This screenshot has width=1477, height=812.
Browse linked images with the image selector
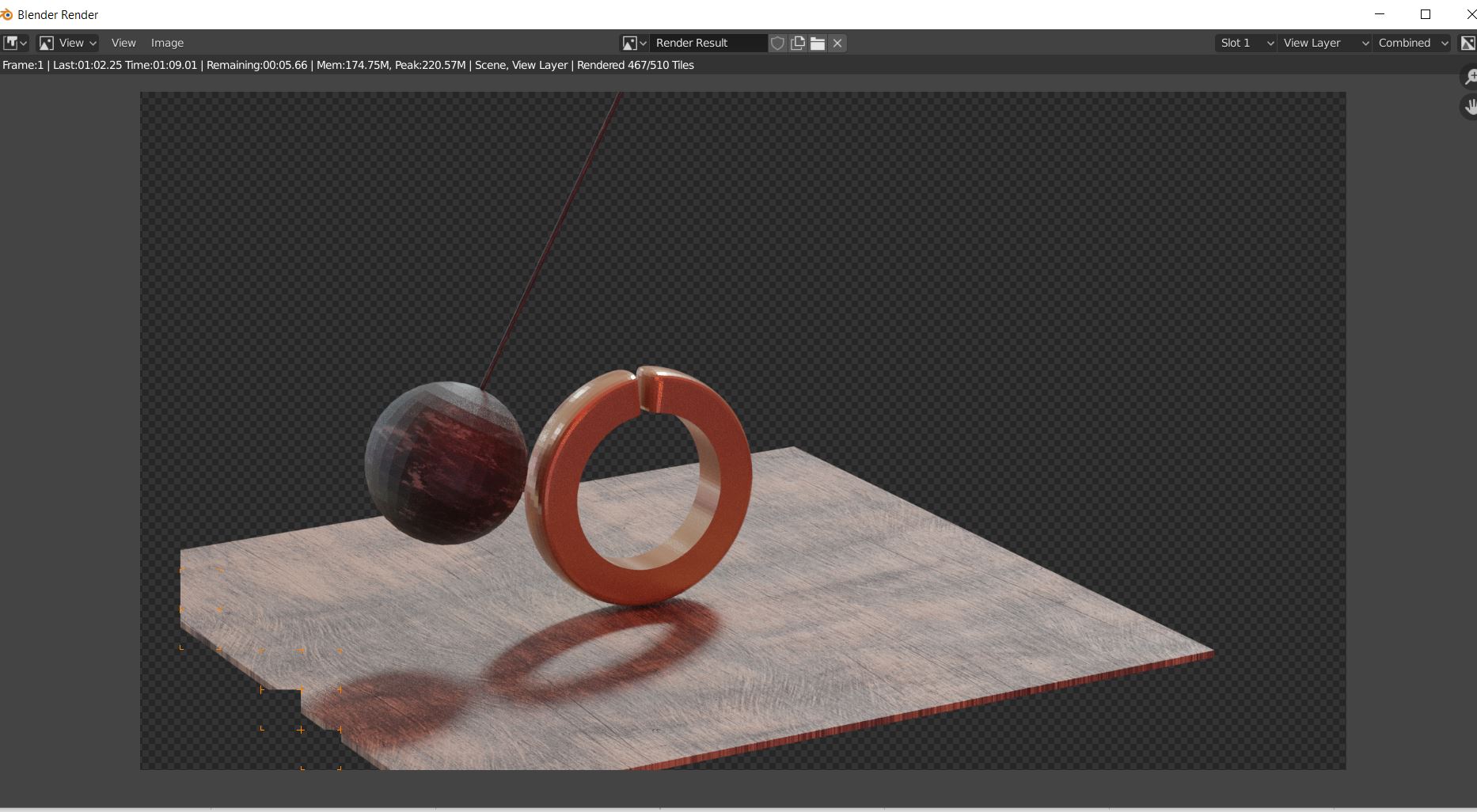pos(635,43)
